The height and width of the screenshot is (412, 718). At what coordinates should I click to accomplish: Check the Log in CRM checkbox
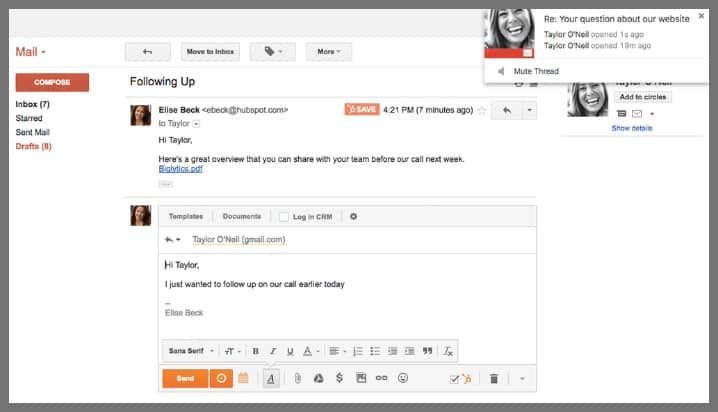(285, 216)
